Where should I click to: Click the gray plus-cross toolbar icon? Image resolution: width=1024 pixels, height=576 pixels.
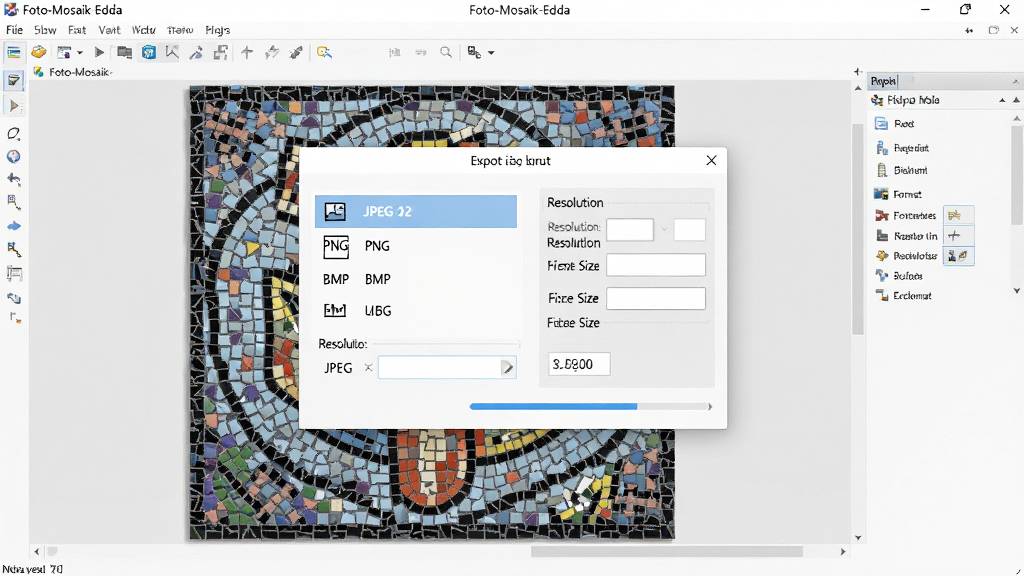pos(247,52)
